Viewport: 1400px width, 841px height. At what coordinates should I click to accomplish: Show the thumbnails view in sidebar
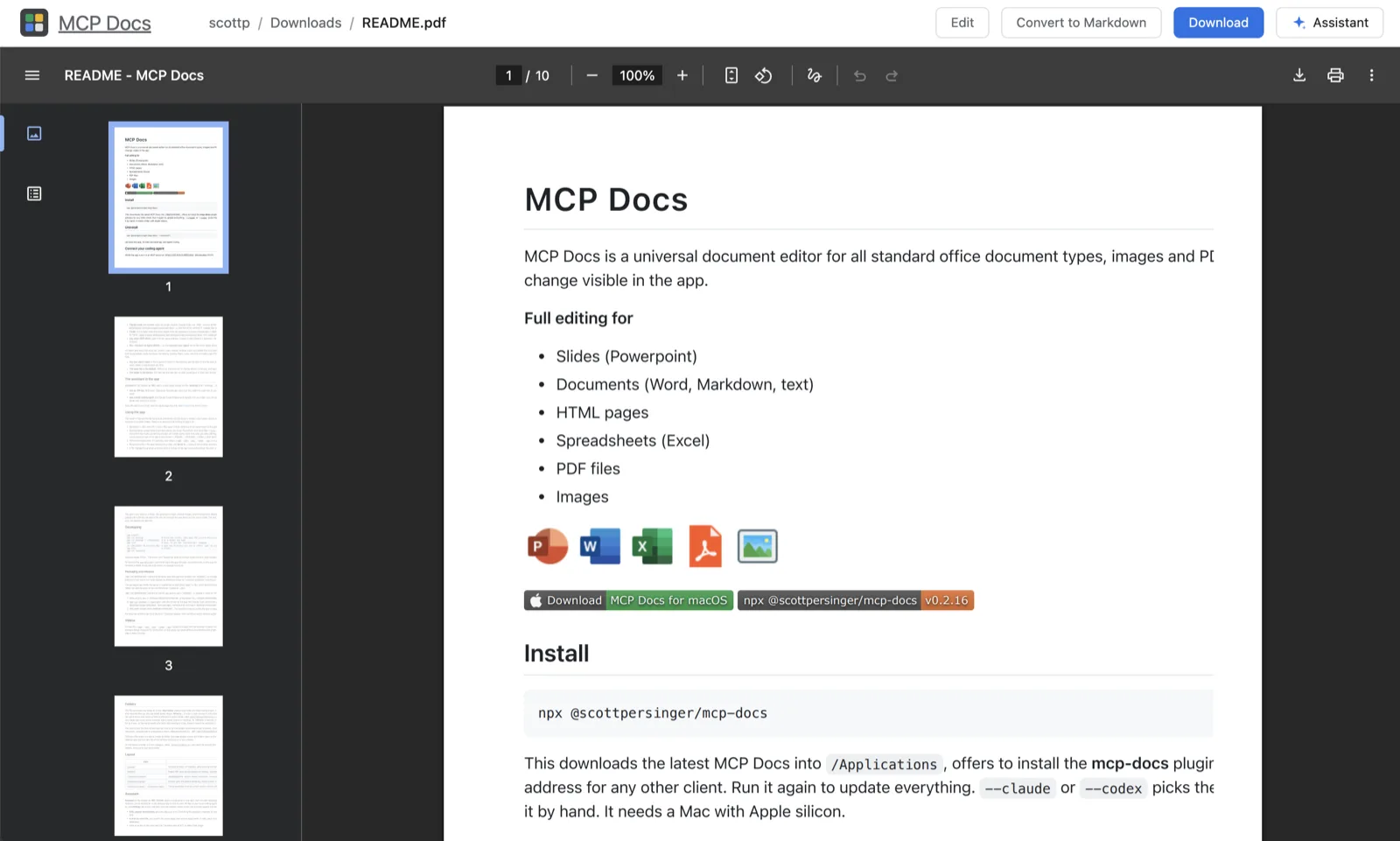(34, 133)
